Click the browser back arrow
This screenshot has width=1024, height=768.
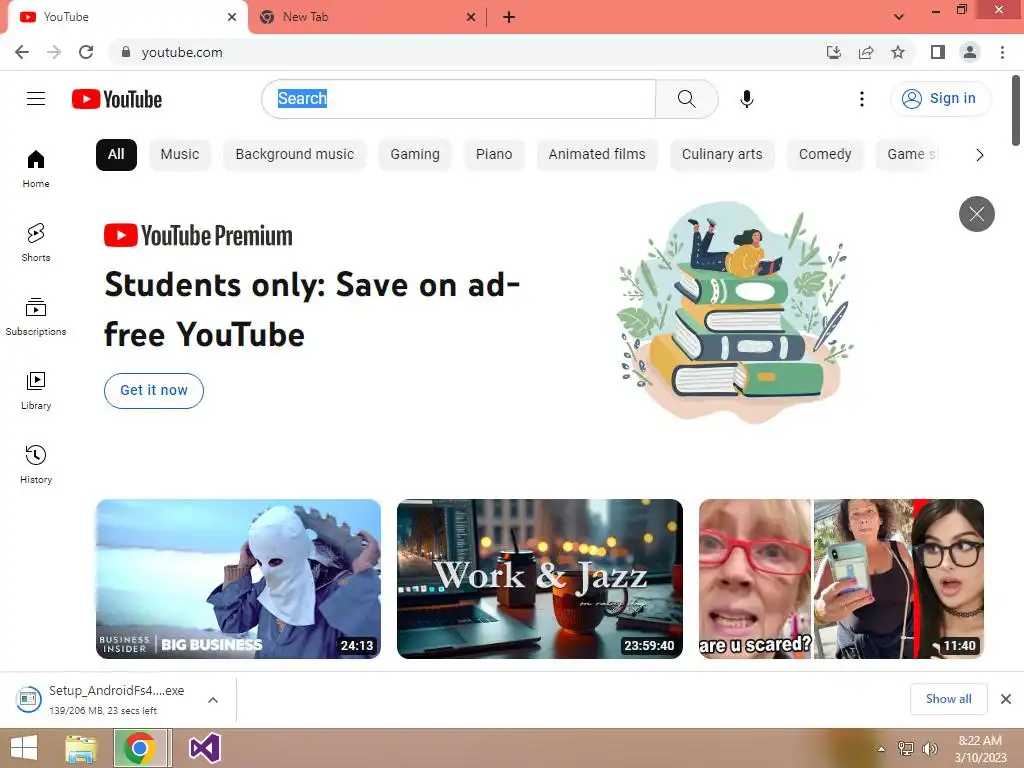pos(22,52)
